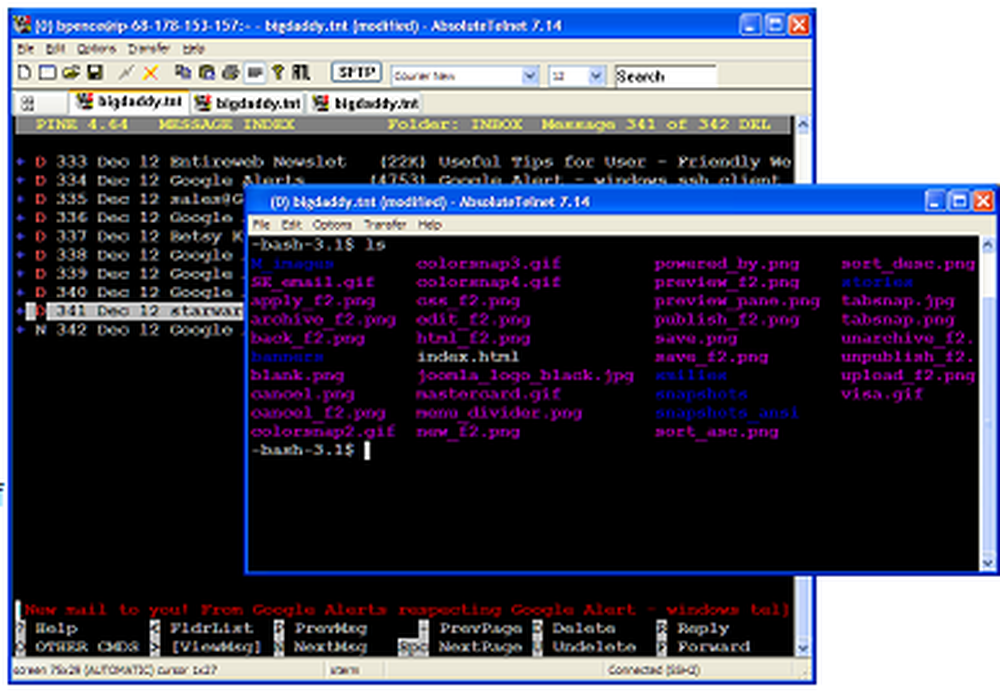Switch to the first bigdaddy.tnt tab
1000x695 pixels.
pyautogui.click(x=129, y=102)
